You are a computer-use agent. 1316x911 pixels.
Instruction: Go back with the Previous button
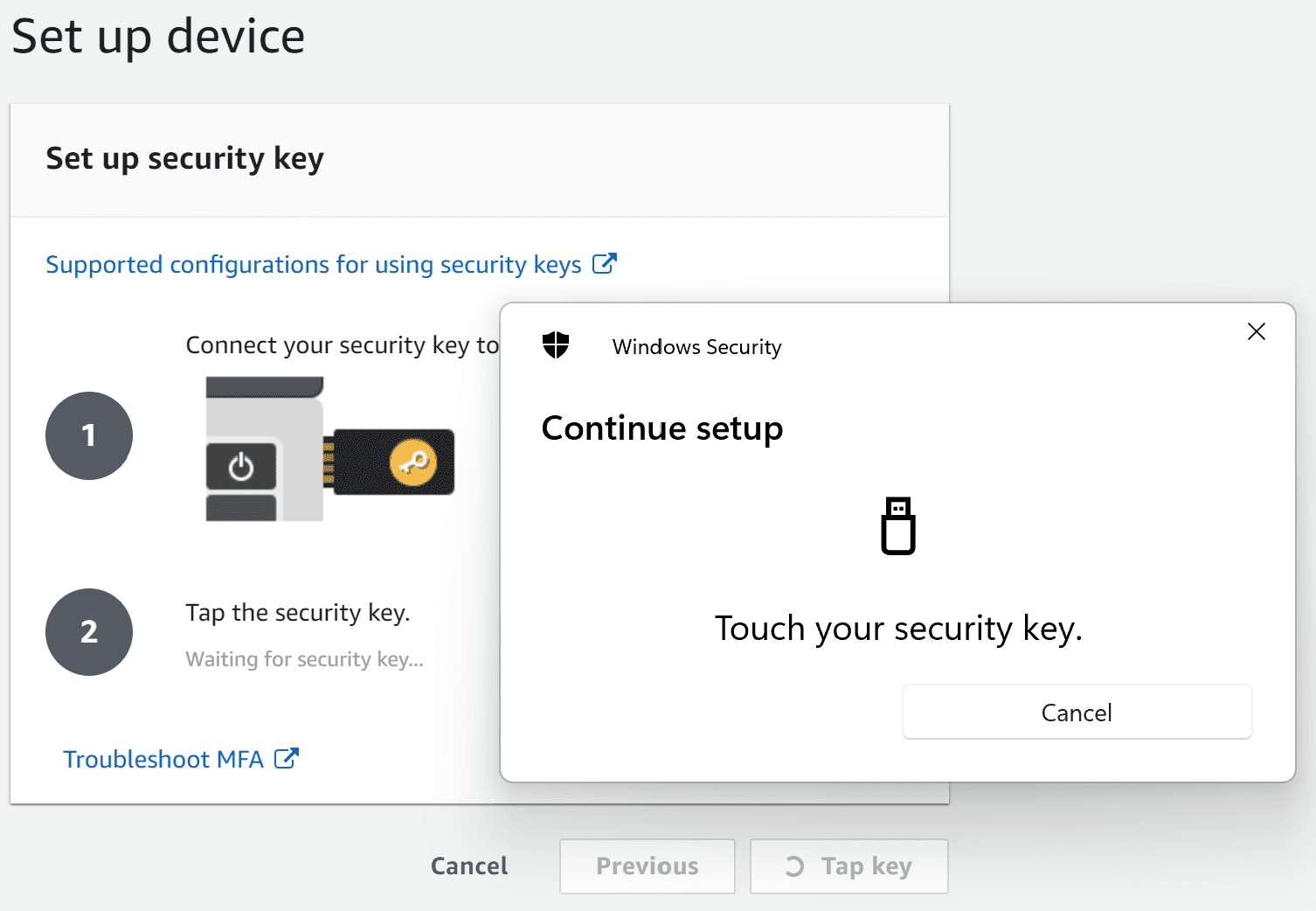point(648,866)
